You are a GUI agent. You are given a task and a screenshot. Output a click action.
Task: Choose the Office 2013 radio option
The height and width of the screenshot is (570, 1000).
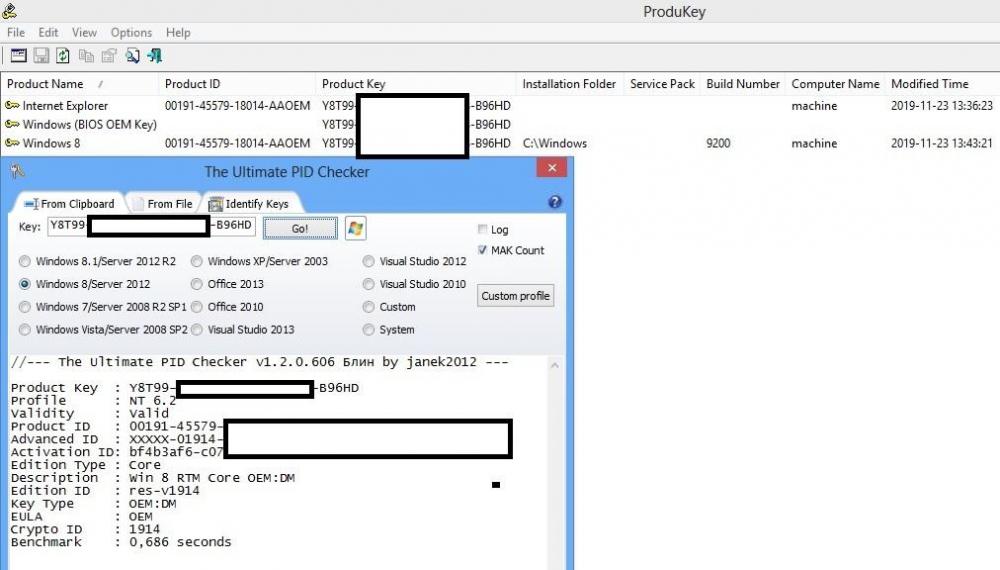[197, 284]
